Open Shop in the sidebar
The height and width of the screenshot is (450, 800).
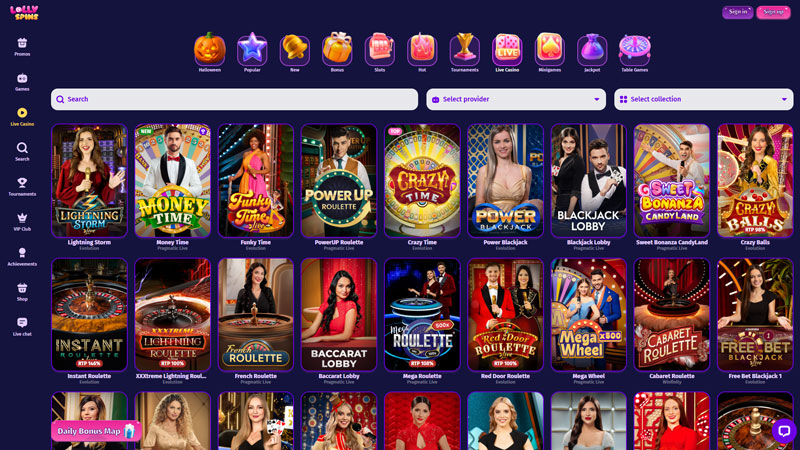coord(22,292)
